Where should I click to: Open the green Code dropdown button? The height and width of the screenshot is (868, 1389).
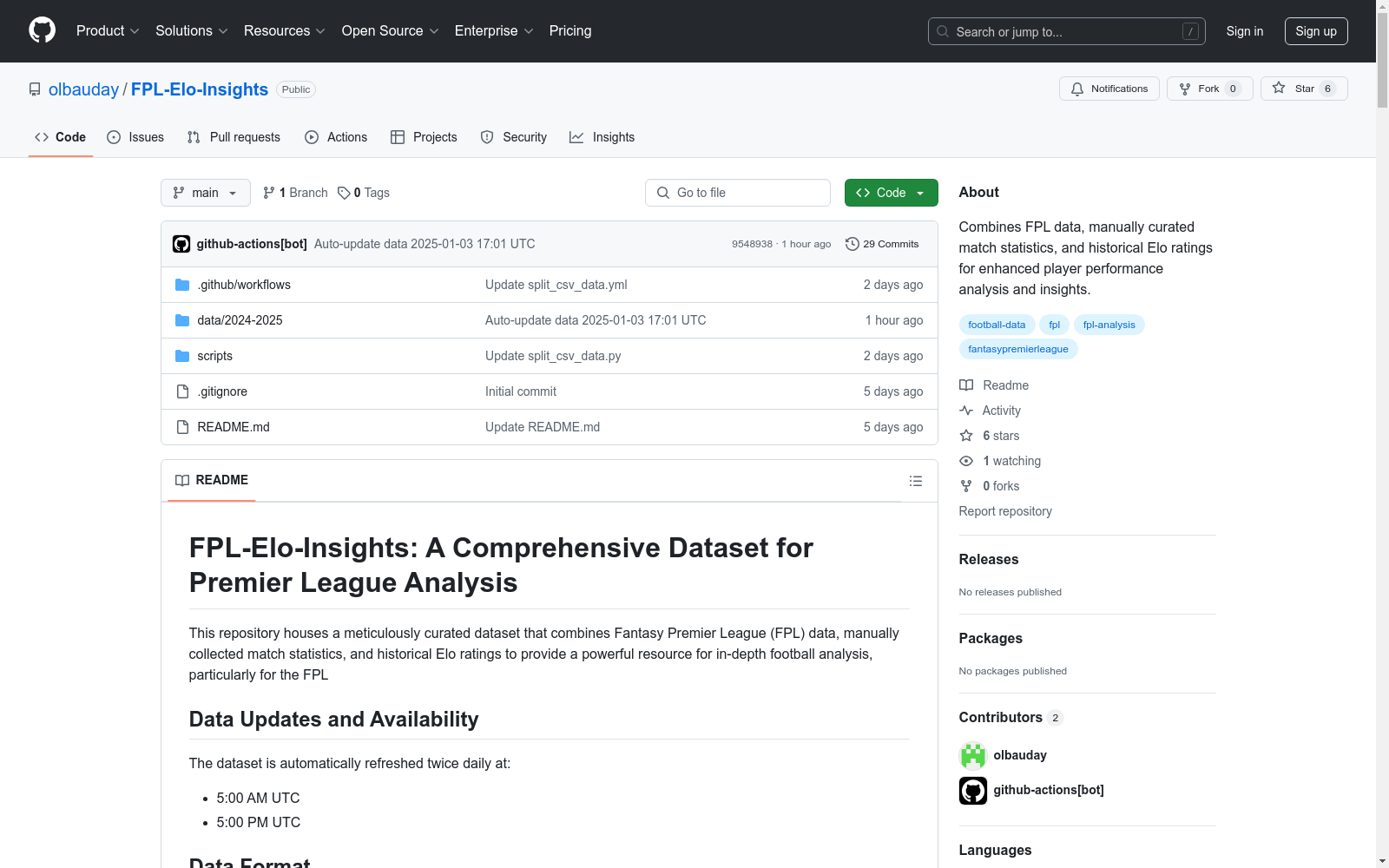pyautogui.click(x=891, y=193)
